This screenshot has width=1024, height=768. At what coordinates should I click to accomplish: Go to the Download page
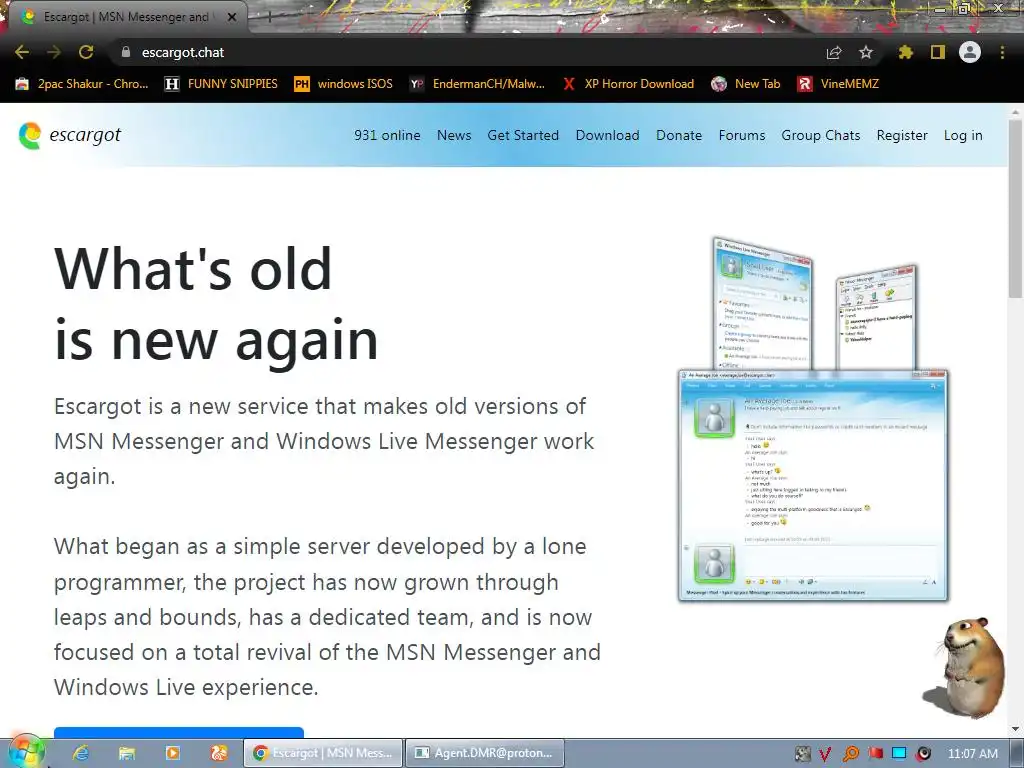[607, 135]
